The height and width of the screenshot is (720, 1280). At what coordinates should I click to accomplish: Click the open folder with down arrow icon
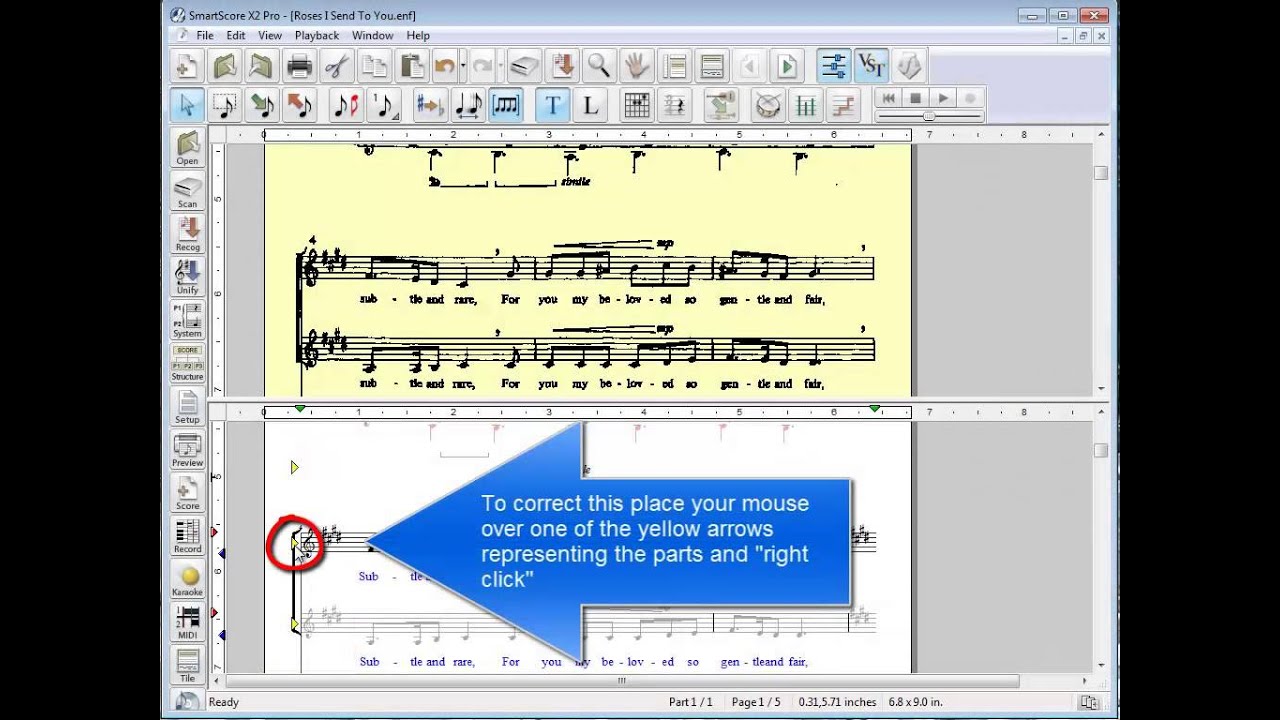pos(224,66)
